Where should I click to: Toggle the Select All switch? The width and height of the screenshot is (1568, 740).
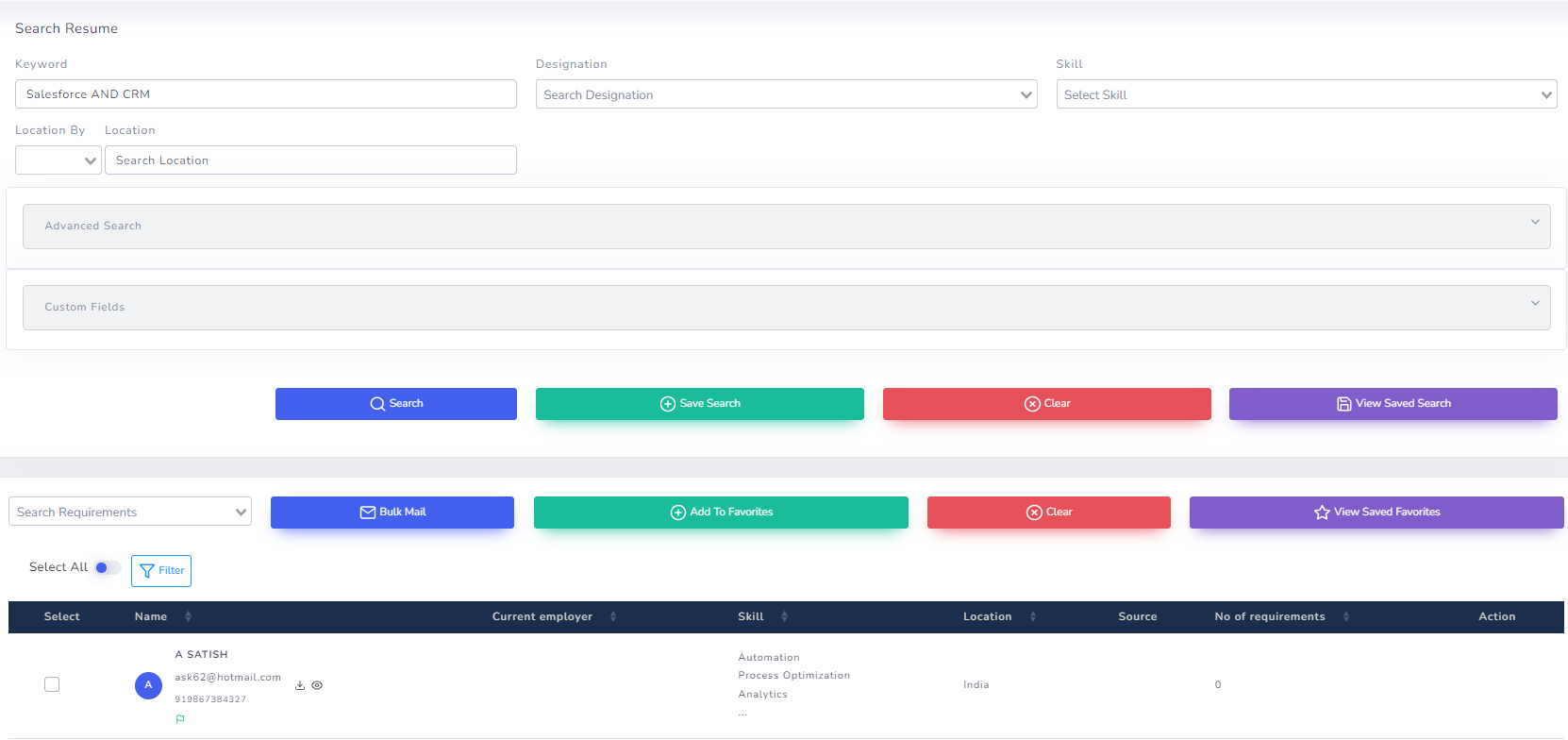(108, 567)
